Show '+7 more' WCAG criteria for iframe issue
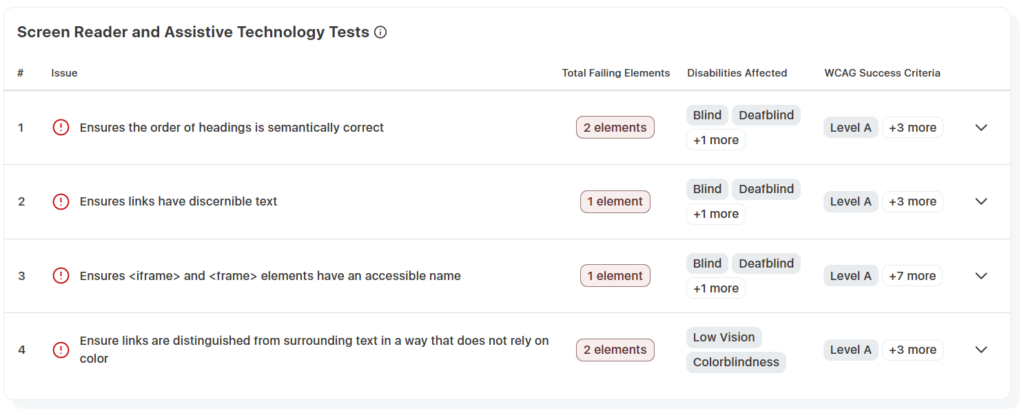 912,276
